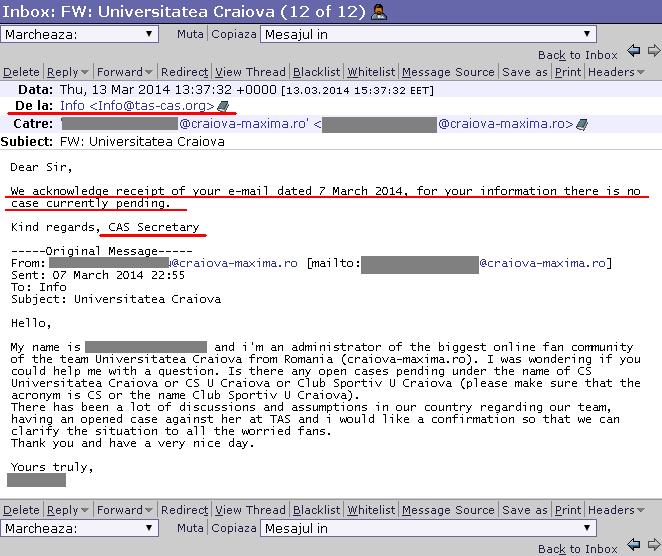Click the top Copiaza link
Viewport: 662px width, 556px height.
click(234, 34)
